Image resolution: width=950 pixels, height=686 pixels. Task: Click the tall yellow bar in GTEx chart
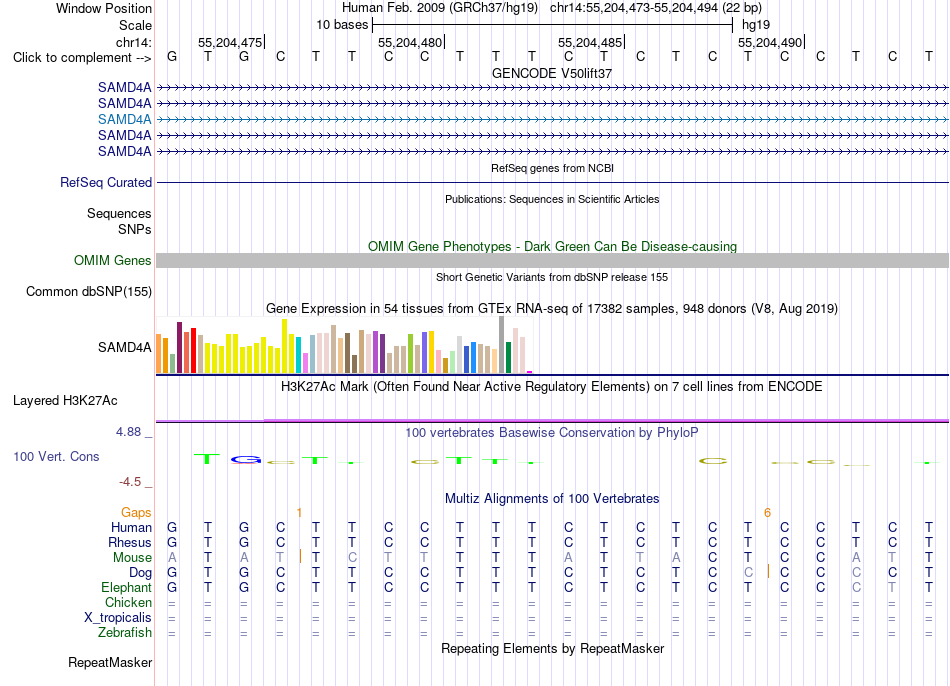point(284,345)
